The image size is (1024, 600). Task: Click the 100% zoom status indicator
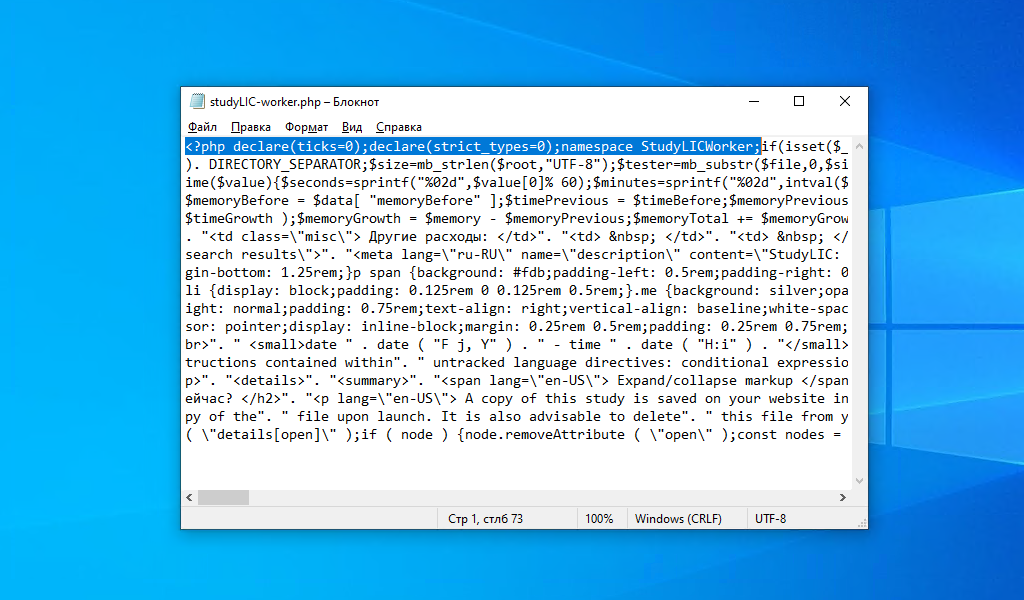[x=599, y=518]
